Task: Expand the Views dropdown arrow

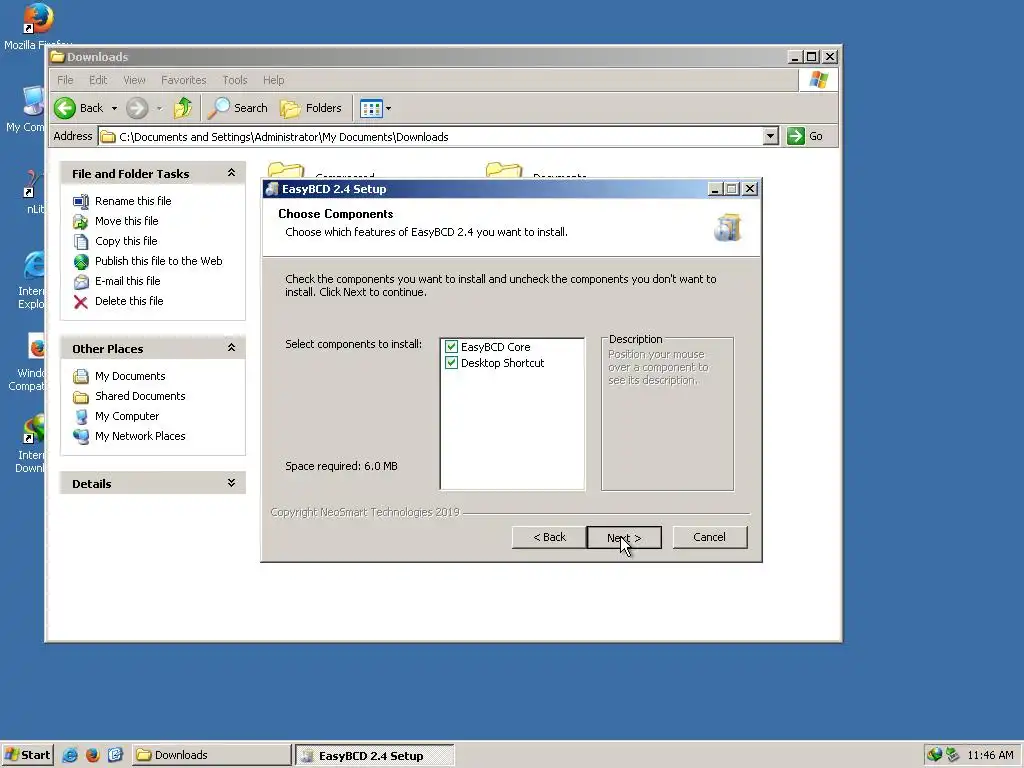Action: click(389, 108)
